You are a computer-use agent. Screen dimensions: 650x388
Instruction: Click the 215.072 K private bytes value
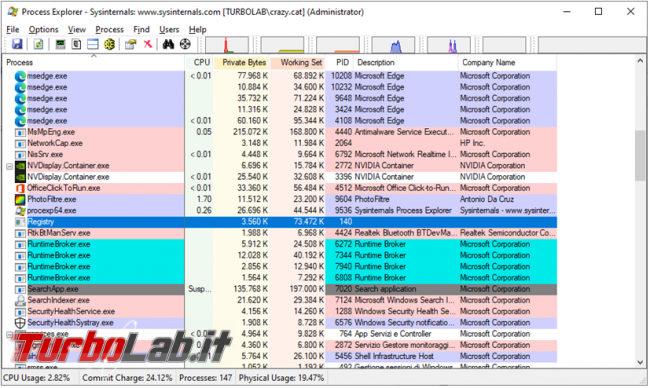(x=250, y=132)
